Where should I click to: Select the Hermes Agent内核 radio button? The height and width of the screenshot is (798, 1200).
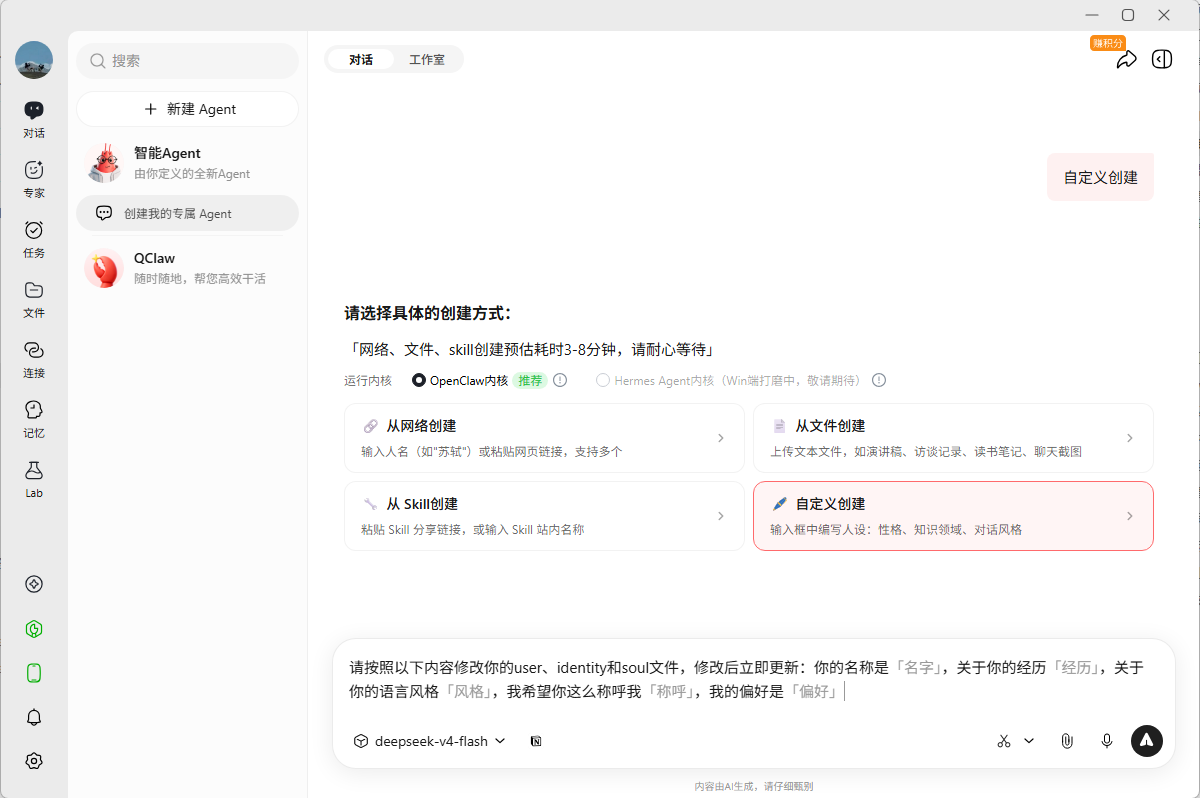point(603,380)
